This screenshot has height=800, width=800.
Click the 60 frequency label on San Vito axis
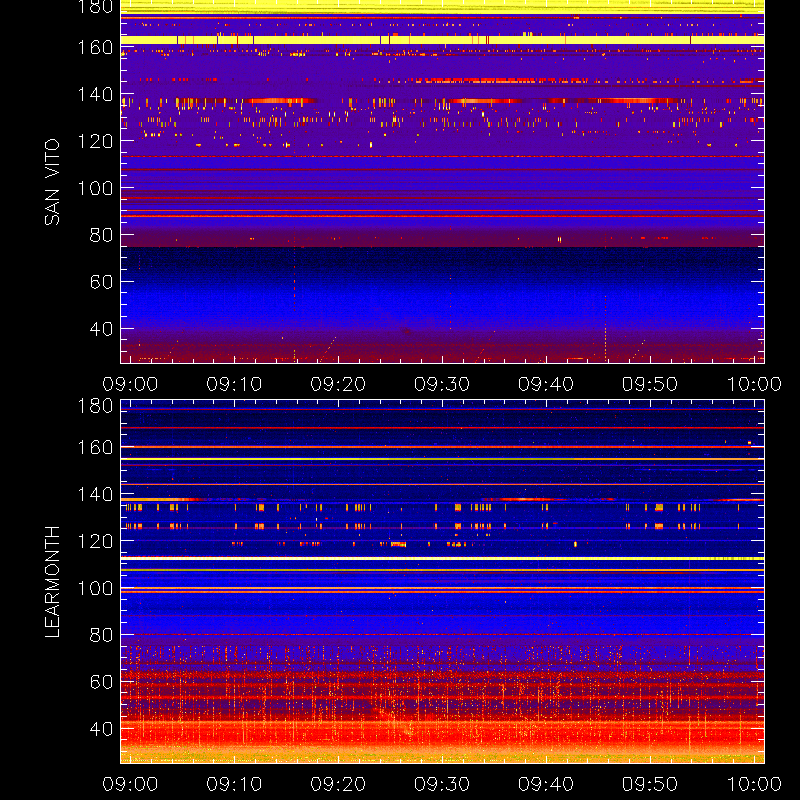[x=102, y=282]
